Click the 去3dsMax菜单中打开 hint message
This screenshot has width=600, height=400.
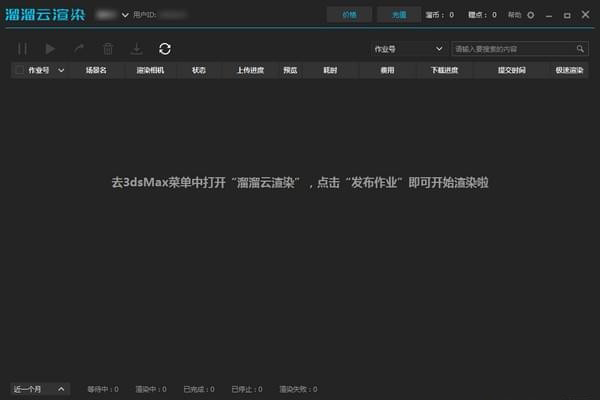point(300,183)
